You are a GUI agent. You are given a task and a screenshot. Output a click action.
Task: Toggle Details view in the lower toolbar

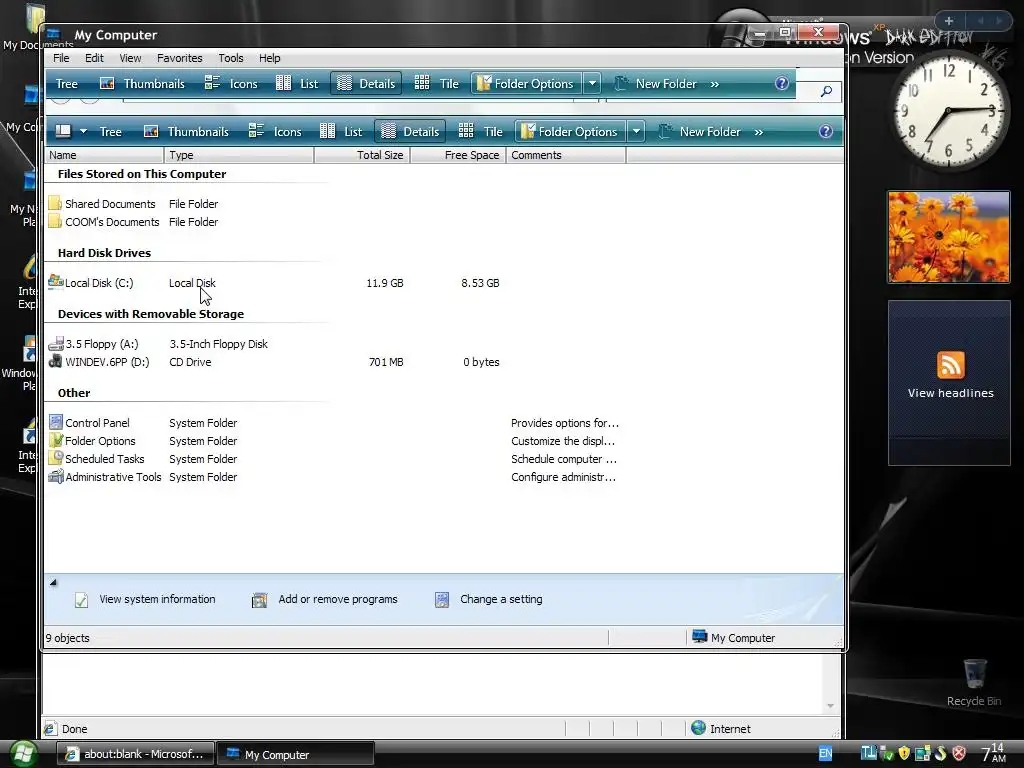click(410, 131)
